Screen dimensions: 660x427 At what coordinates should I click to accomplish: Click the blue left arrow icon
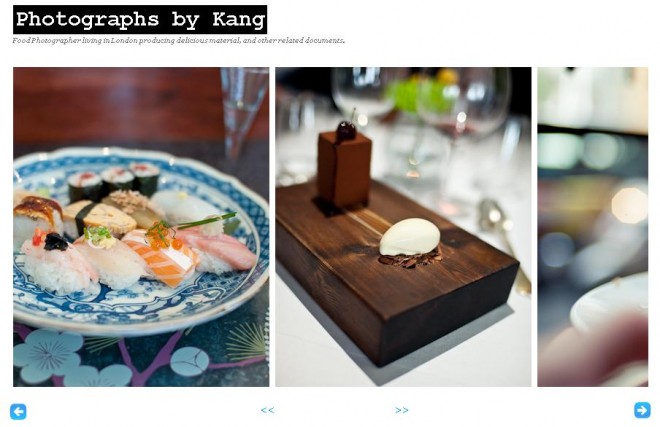point(18,411)
